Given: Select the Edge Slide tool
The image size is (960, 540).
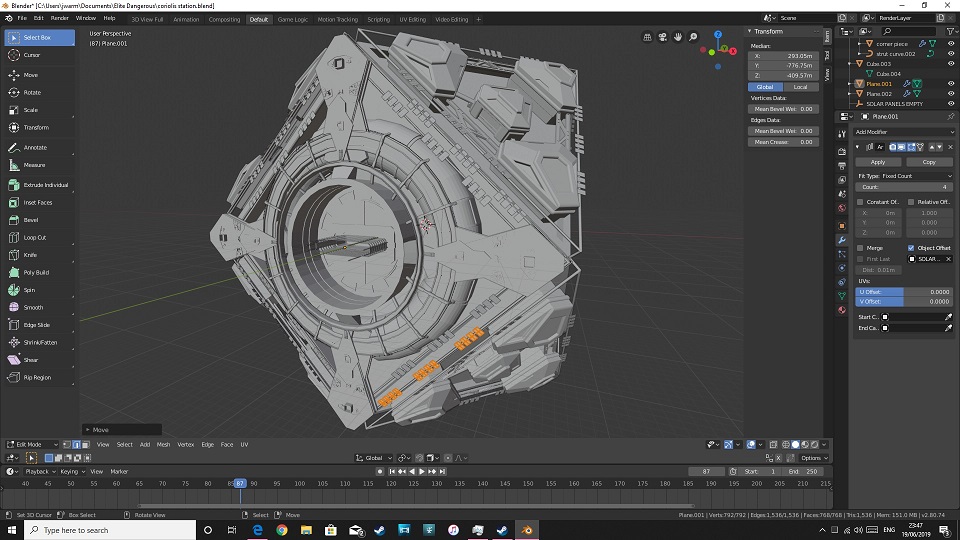Looking at the screenshot, I should [40, 325].
